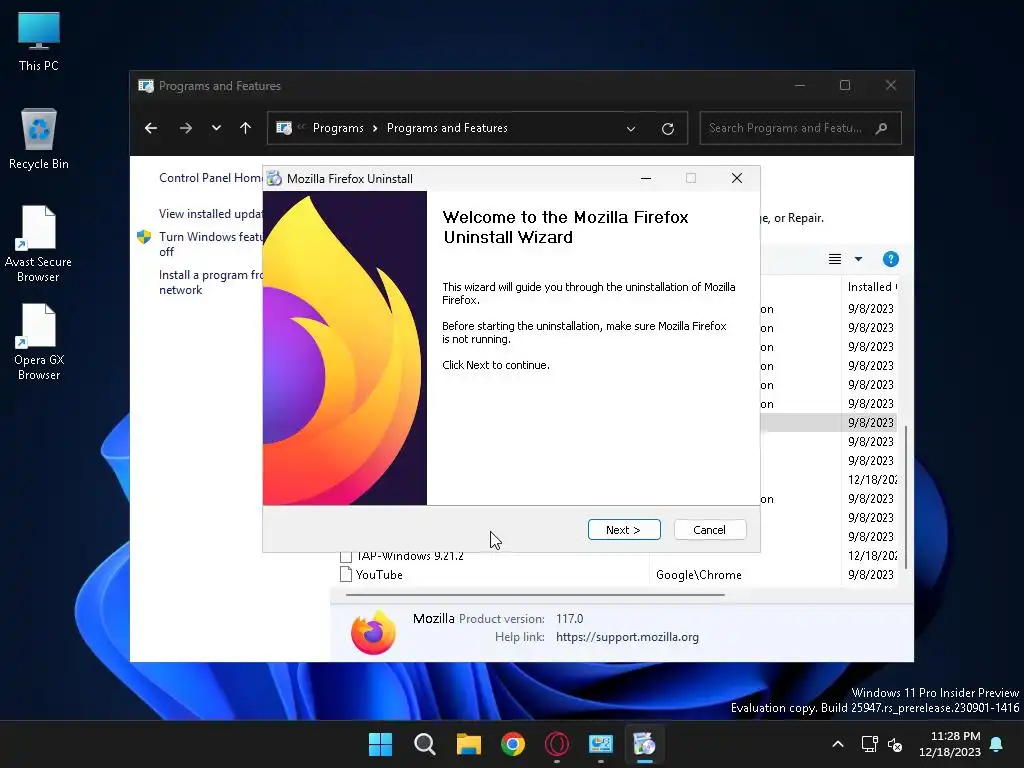Show hidden system tray icons chevron
The height and width of the screenshot is (768, 1024).
click(x=838, y=744)
